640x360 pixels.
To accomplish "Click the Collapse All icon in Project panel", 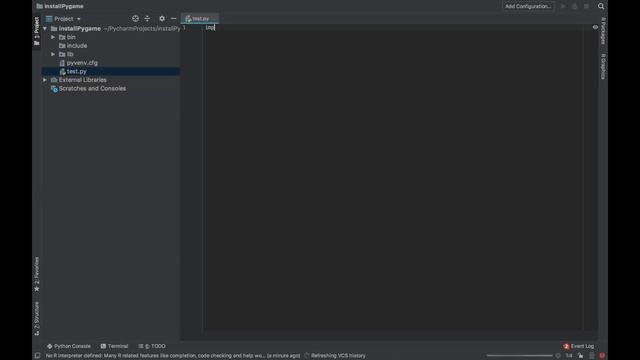I will (x=147, y=19).
